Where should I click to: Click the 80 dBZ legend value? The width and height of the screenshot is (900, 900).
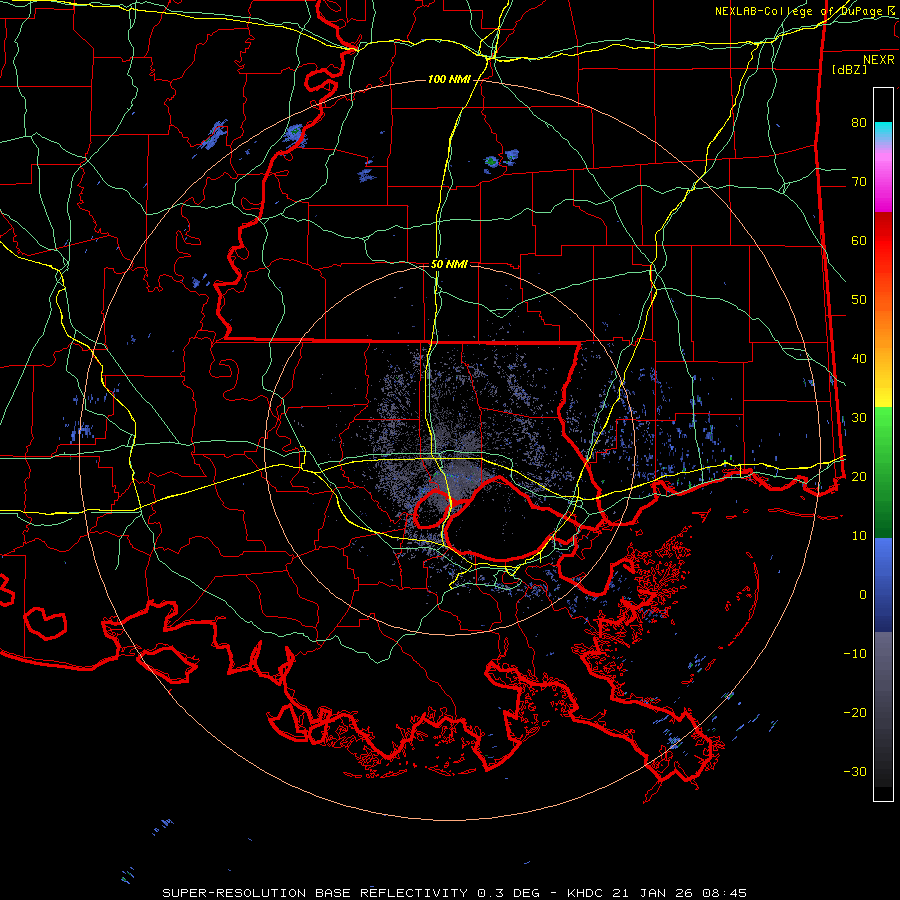859,122
